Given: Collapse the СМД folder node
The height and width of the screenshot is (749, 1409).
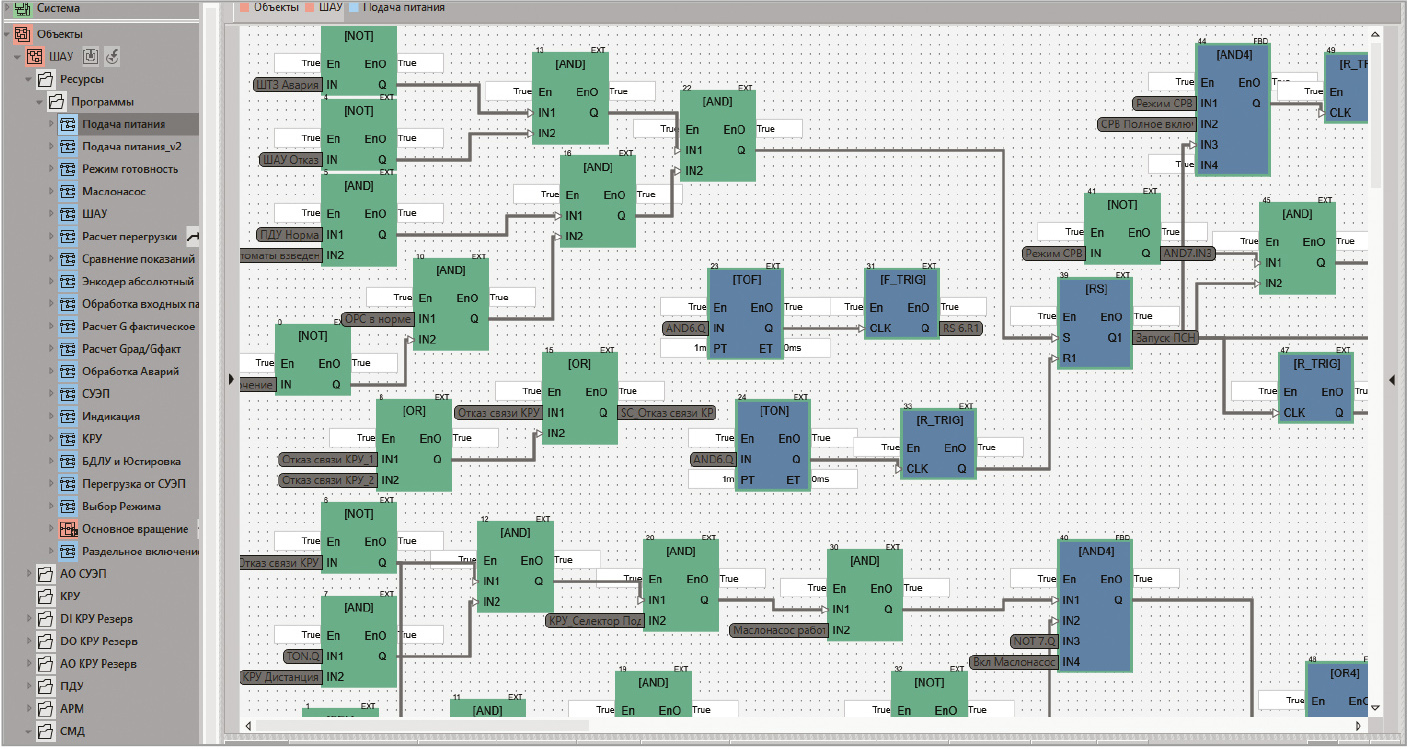Looking at the screenshot, I should [29, 731].
